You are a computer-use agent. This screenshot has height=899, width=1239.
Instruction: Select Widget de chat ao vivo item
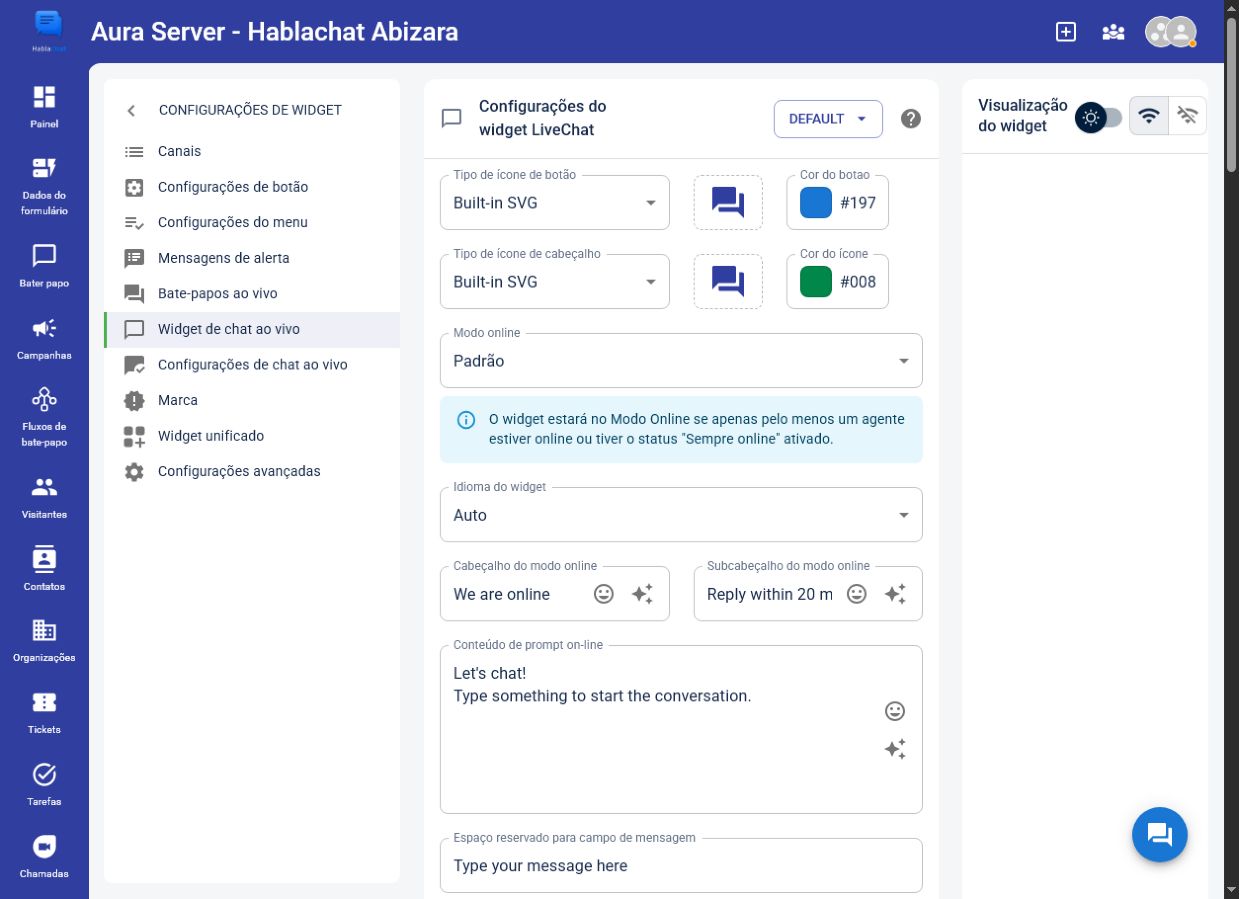point(252,329)
